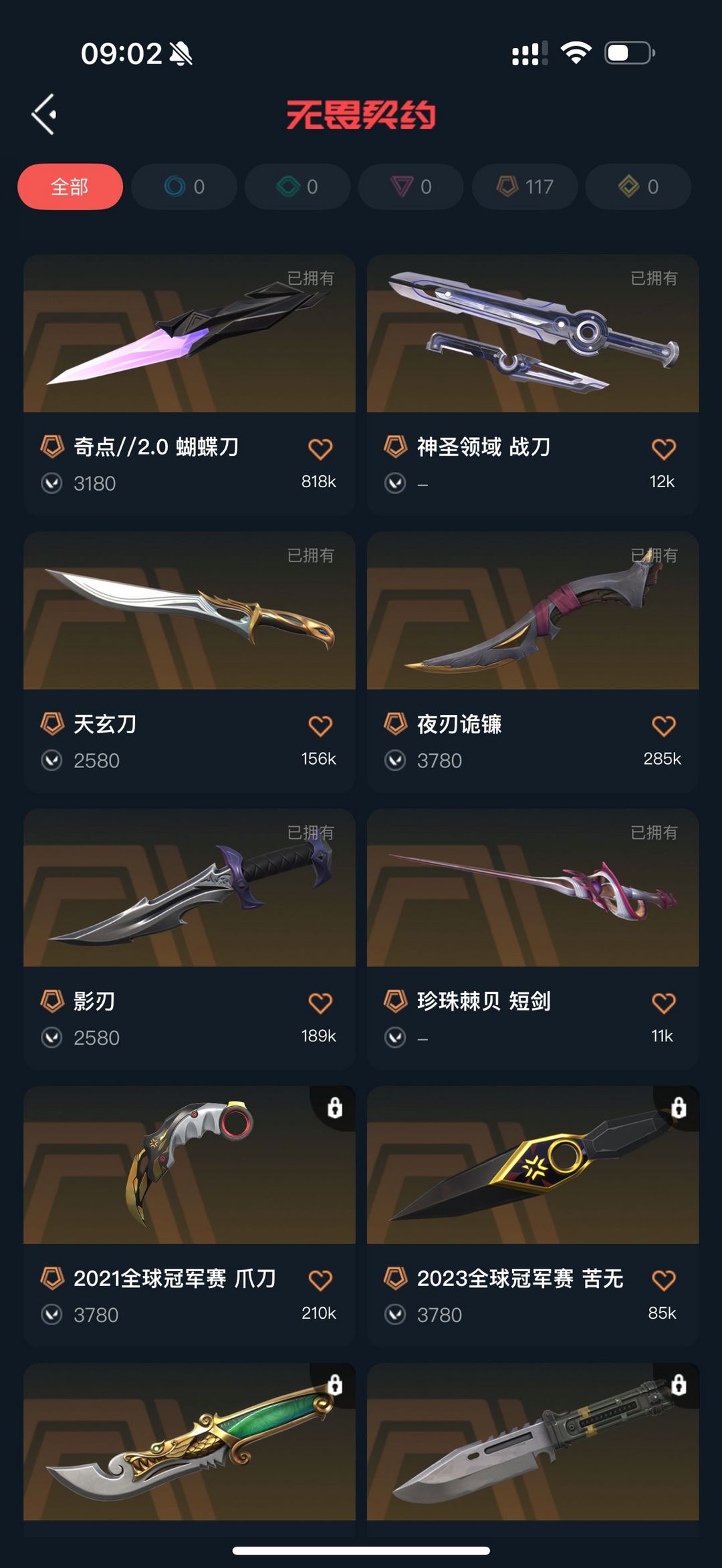Screen dimensions: 722x1568
Task: Open the 夜刃诡镰 knife thumbnail
Action: [x=533, y=610]
